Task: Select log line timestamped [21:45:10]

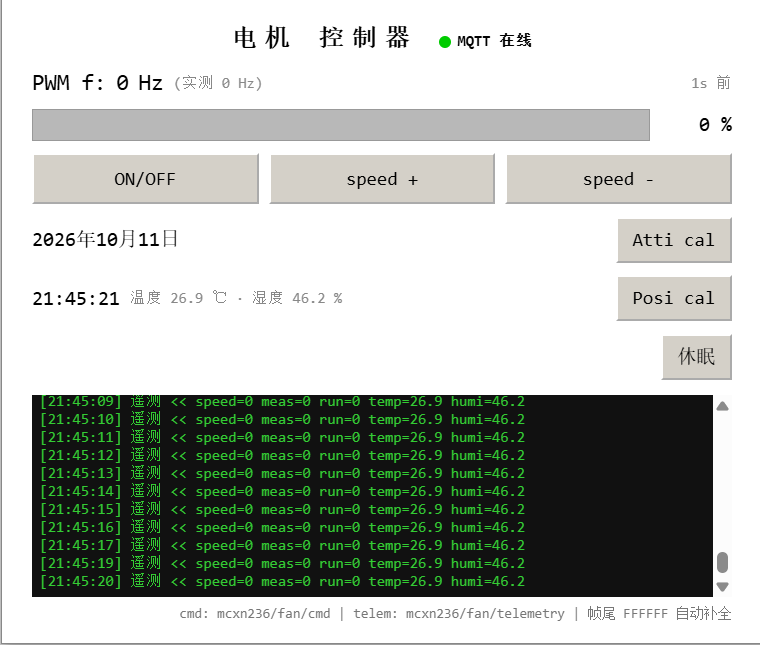Action: click(282, 419)
